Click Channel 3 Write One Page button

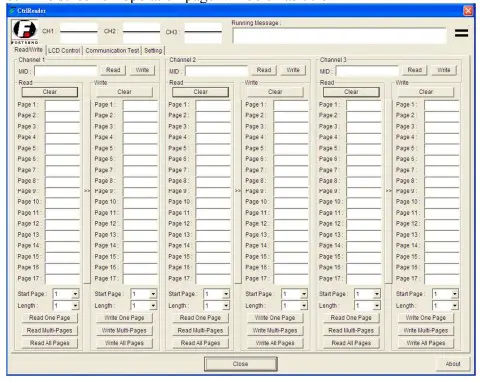point(426,318)
